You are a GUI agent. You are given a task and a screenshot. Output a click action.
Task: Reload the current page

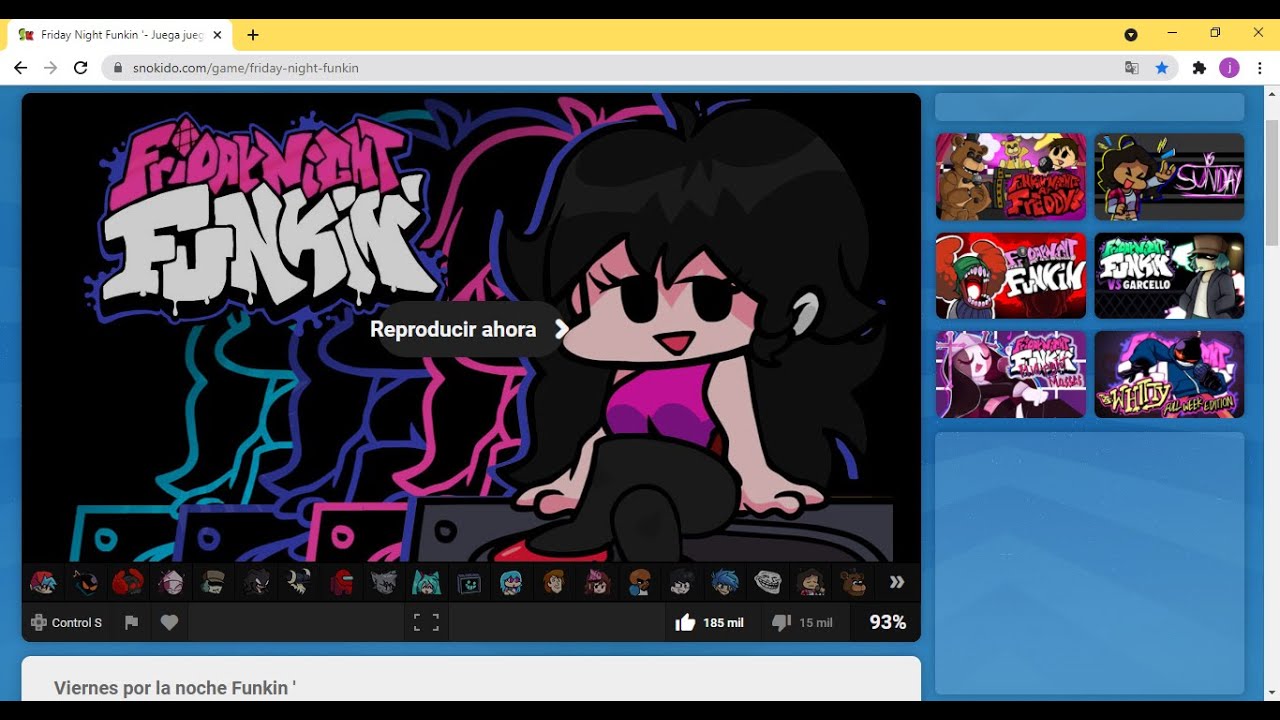coord(81,68)
